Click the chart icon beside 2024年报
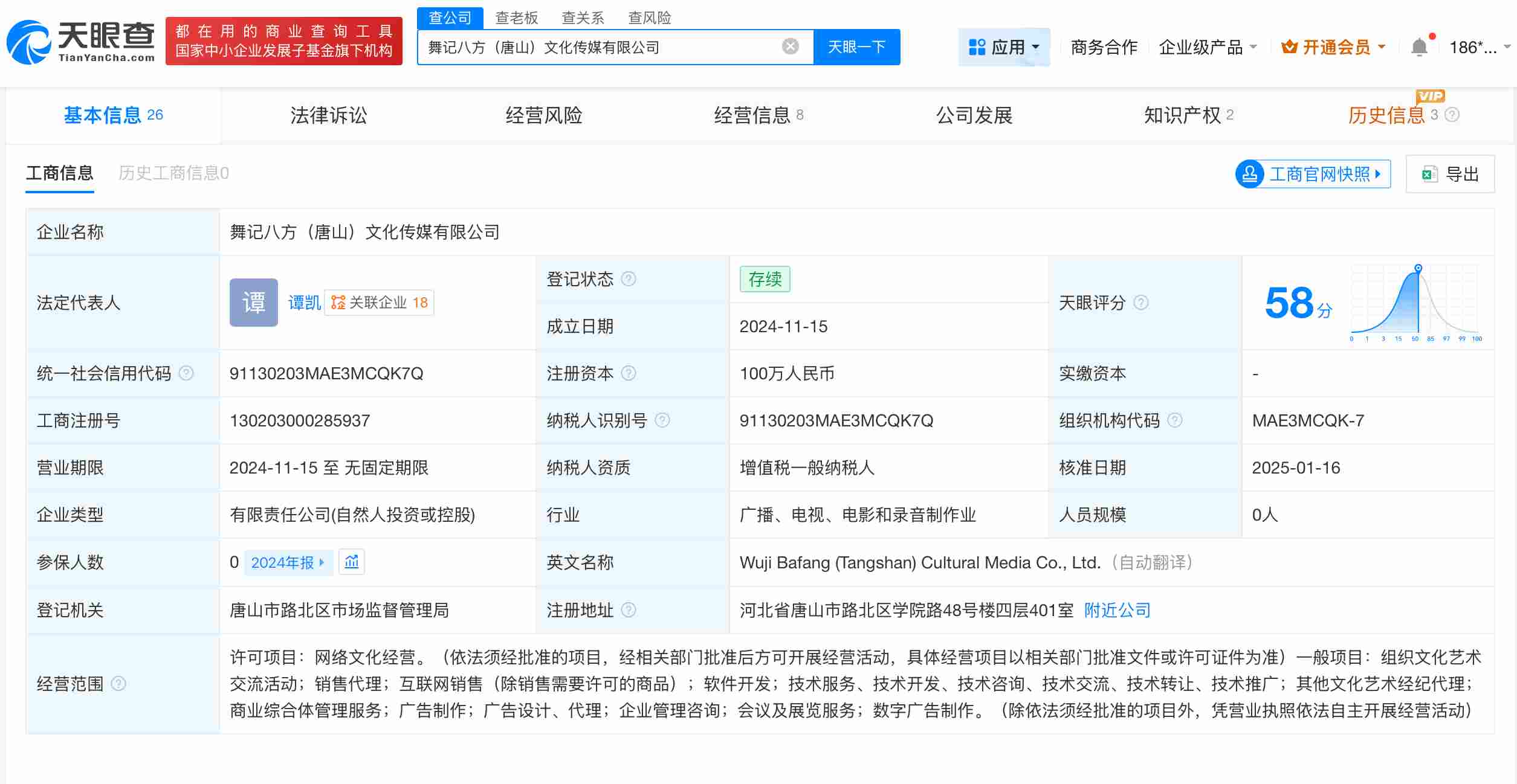 pyautogui.click(x=352, y=562)
